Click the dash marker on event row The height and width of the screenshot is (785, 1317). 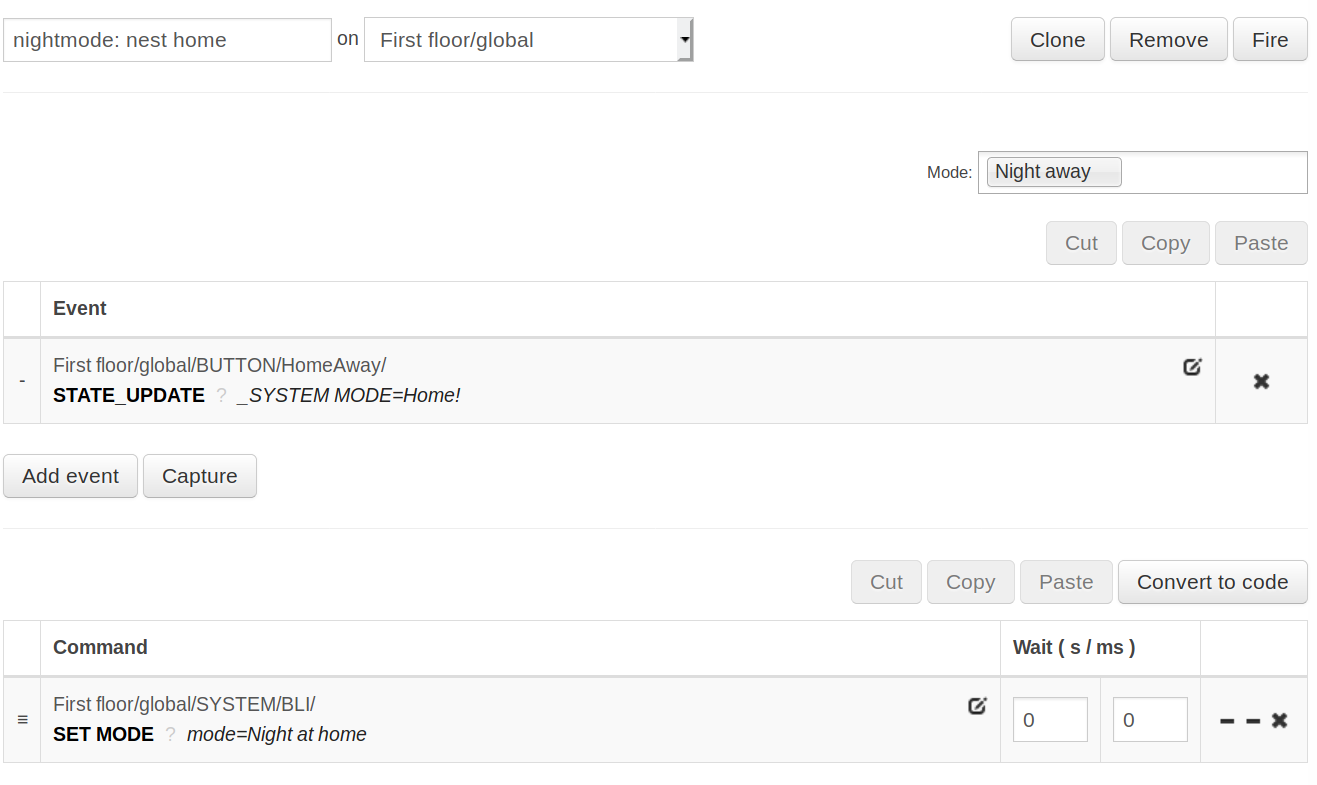point(22,381)
